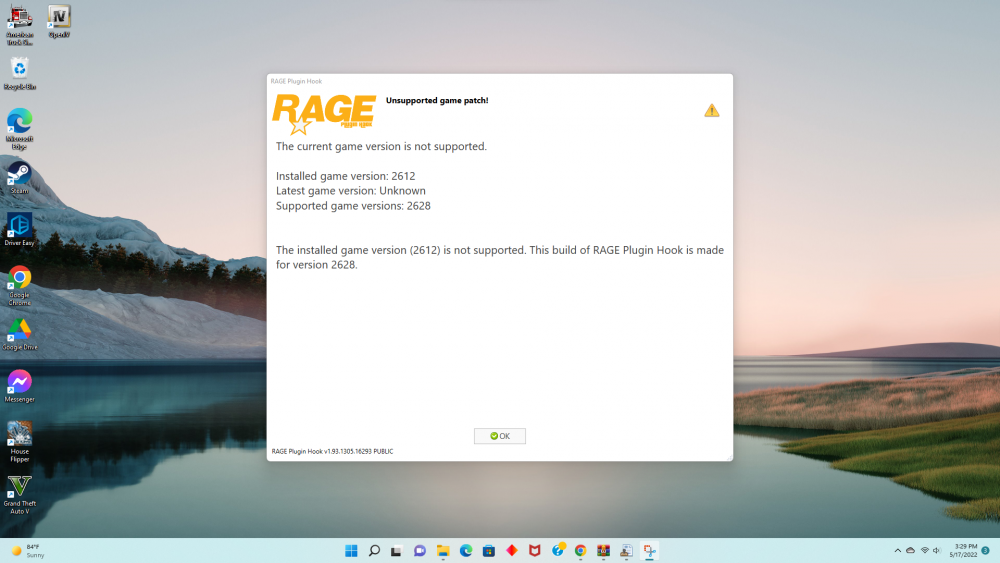Open WinRAR from the taskbar
This screenshot has height=563, width=1000.
pos(603,551)
